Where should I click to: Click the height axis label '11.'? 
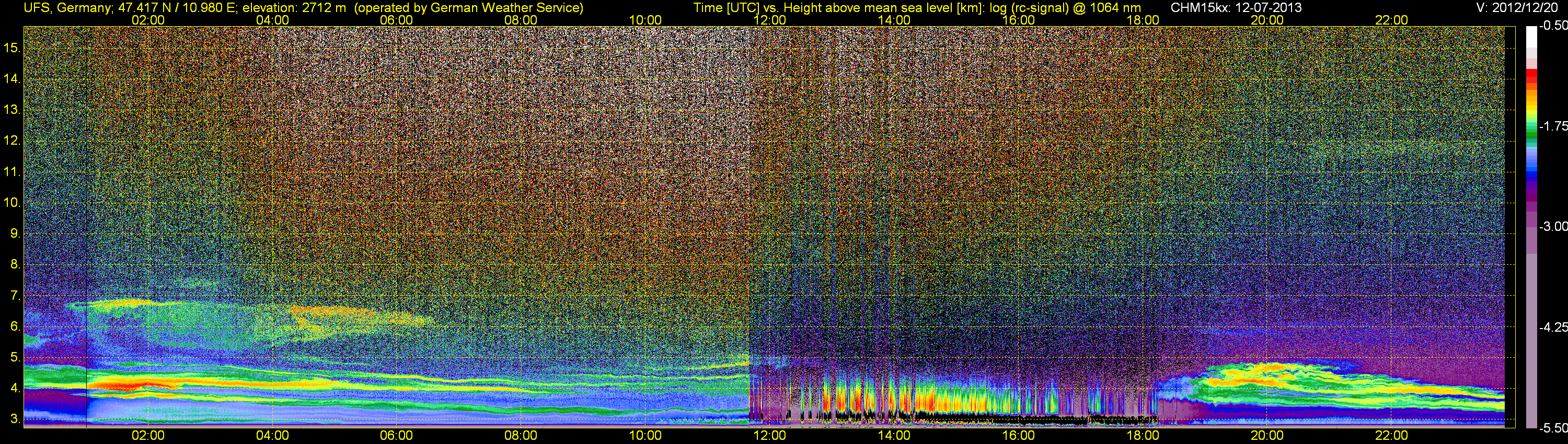[12, 171]
